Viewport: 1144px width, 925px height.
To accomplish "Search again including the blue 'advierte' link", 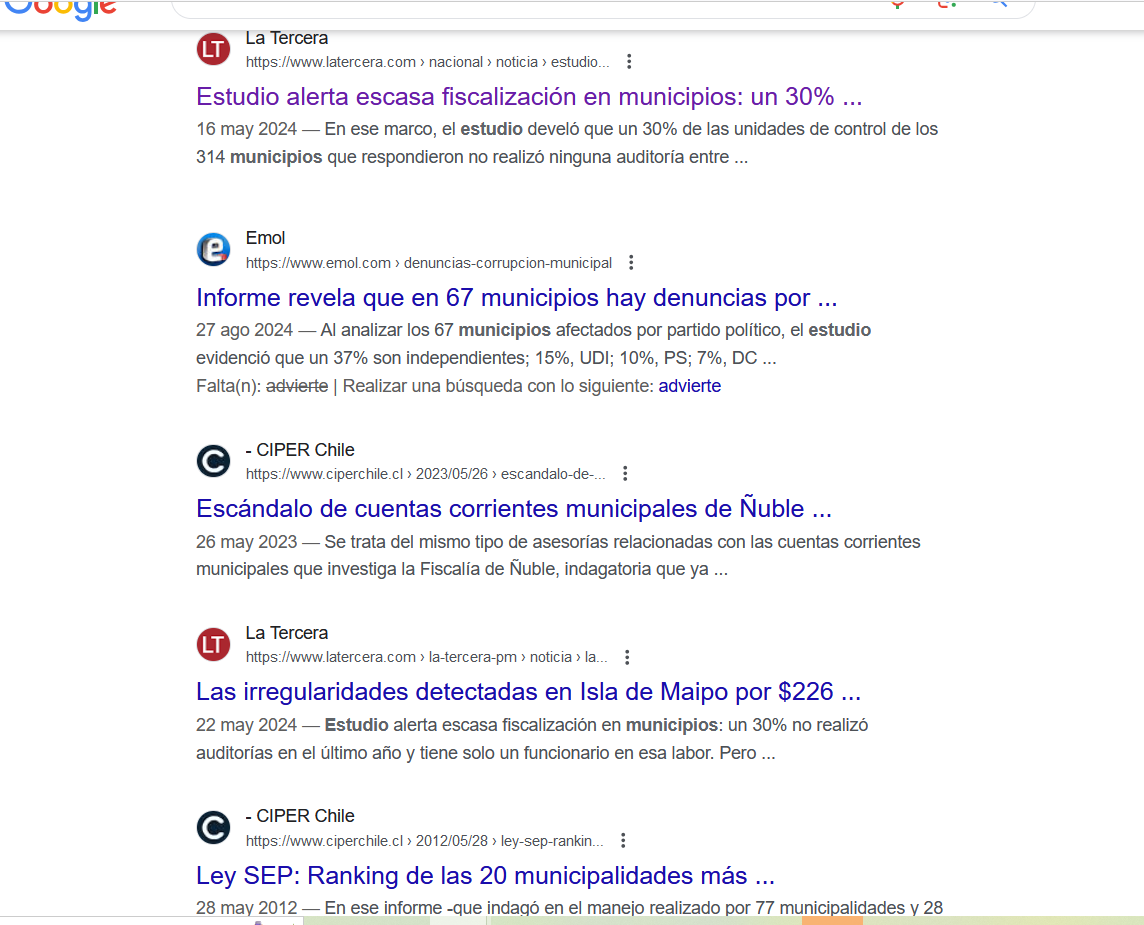I will (689, 386).
